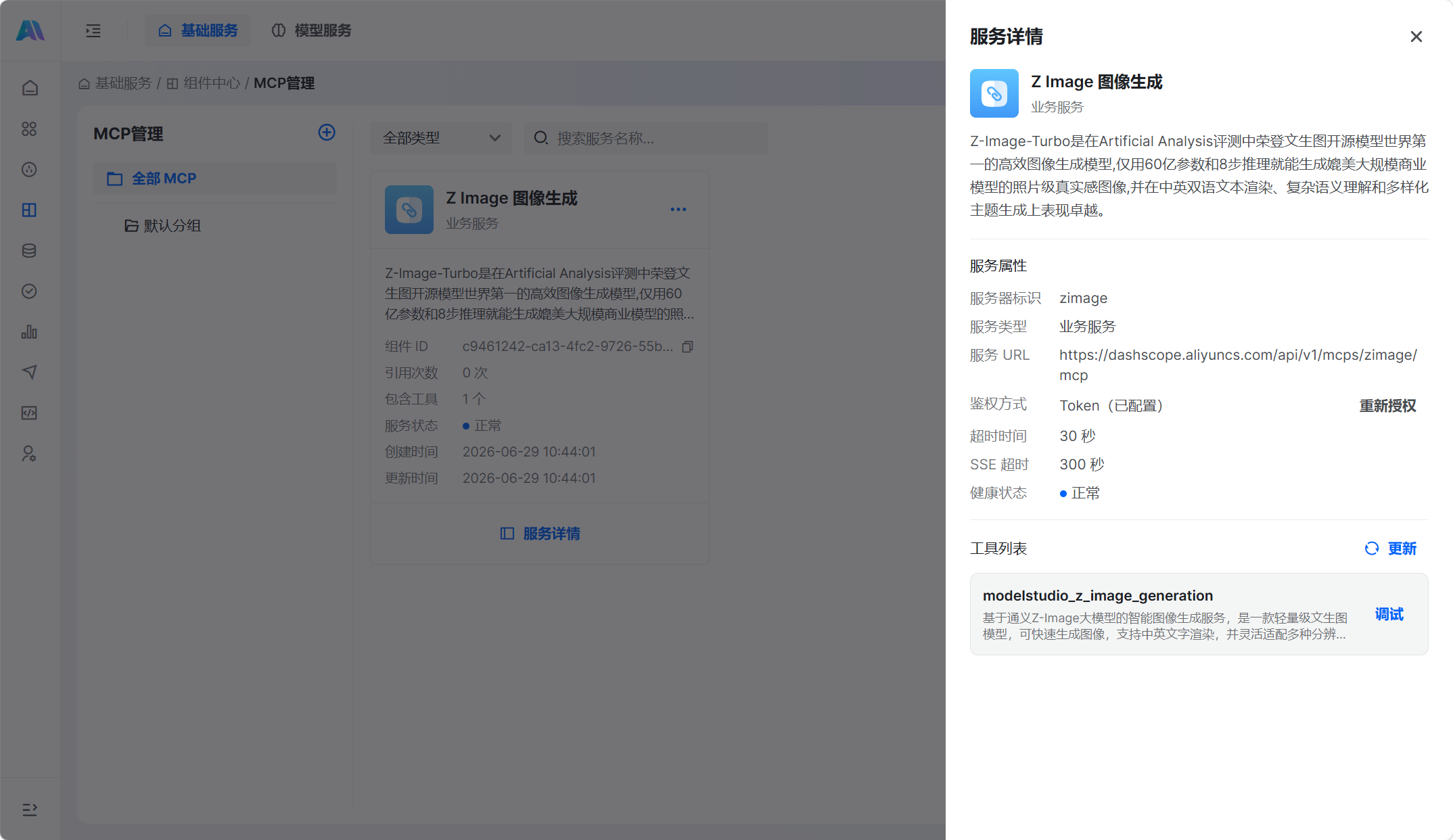
Task: Click 调试 for modelstudio_z_image_generation
Action: 1389,614
